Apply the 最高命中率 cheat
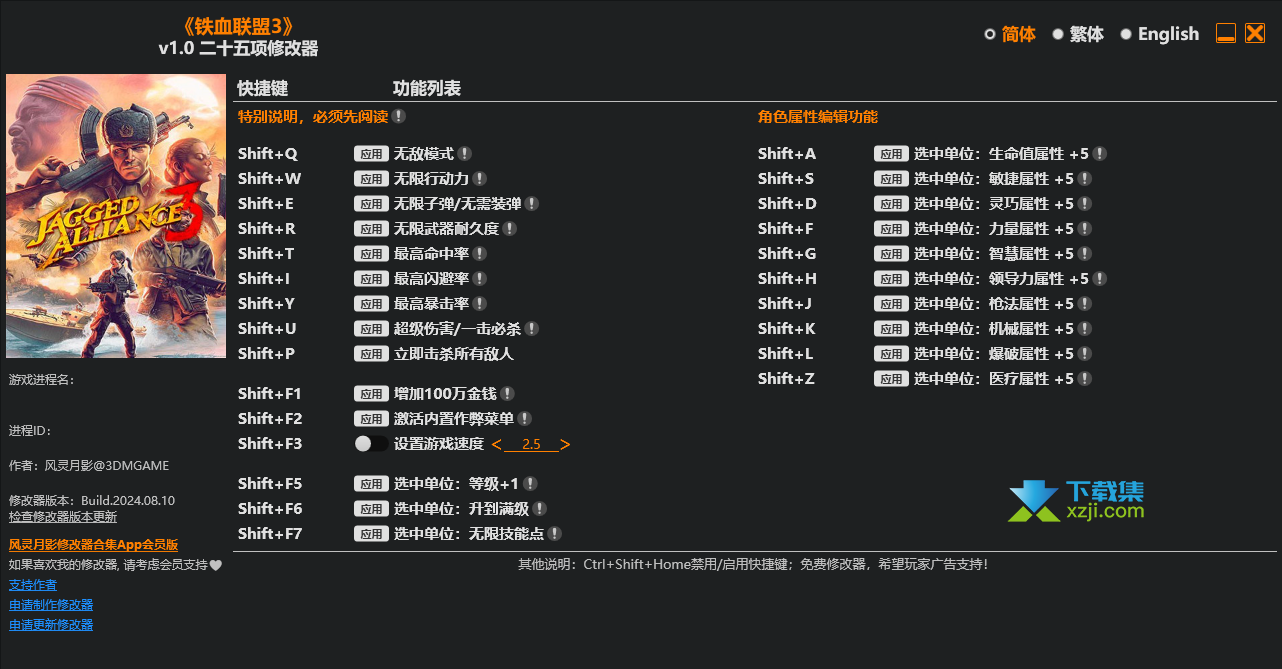 (372, 254)
